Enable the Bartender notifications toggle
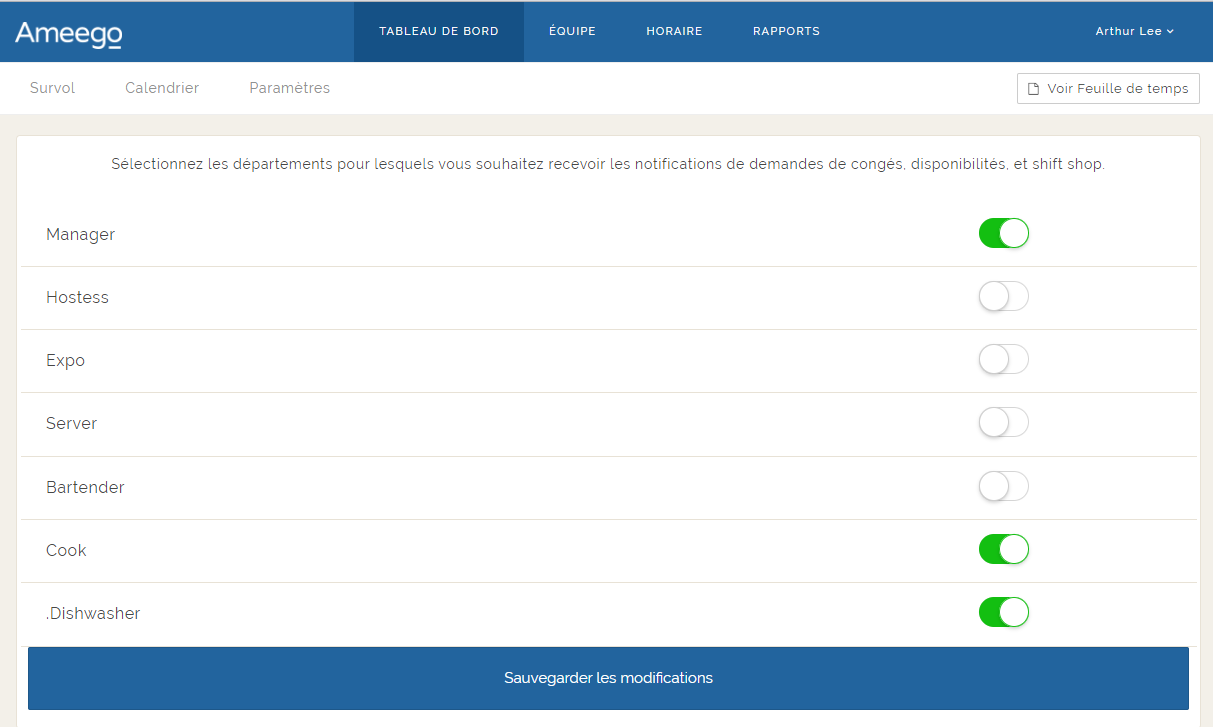The image size is (1213, 727). coord(1003,486)
